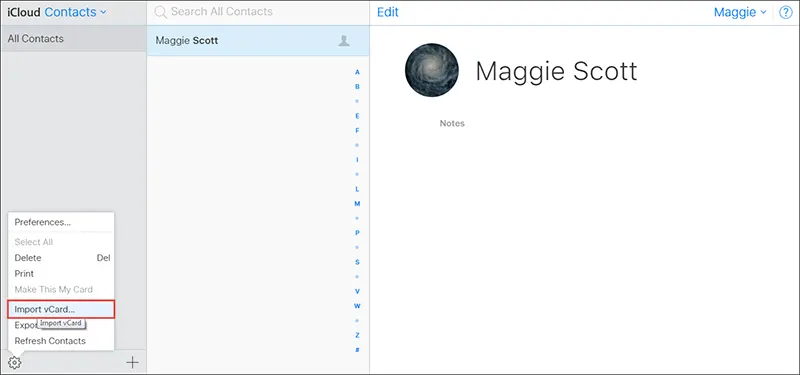Click Refresh Contacts menu entry
This screenshot has width=800, height=375.
[x=61, y=341]
